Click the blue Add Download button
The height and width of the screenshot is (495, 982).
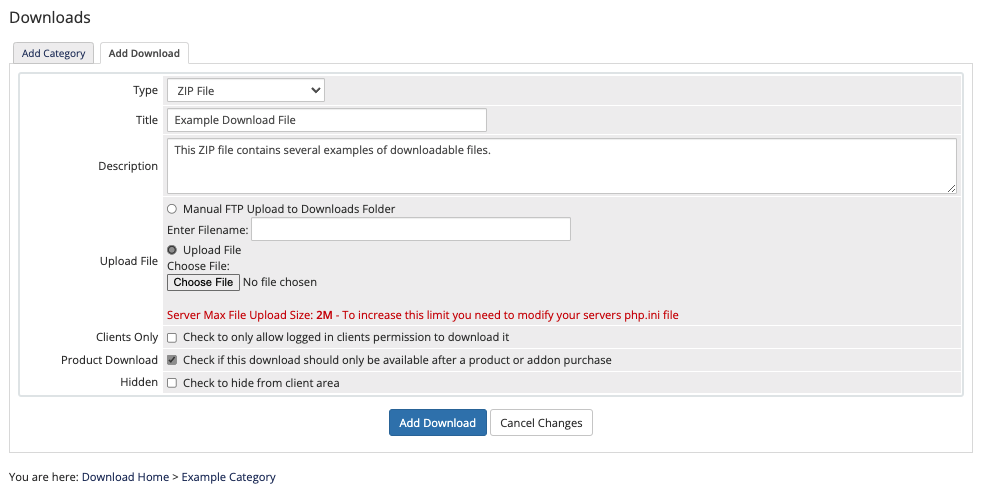(438, 422)
